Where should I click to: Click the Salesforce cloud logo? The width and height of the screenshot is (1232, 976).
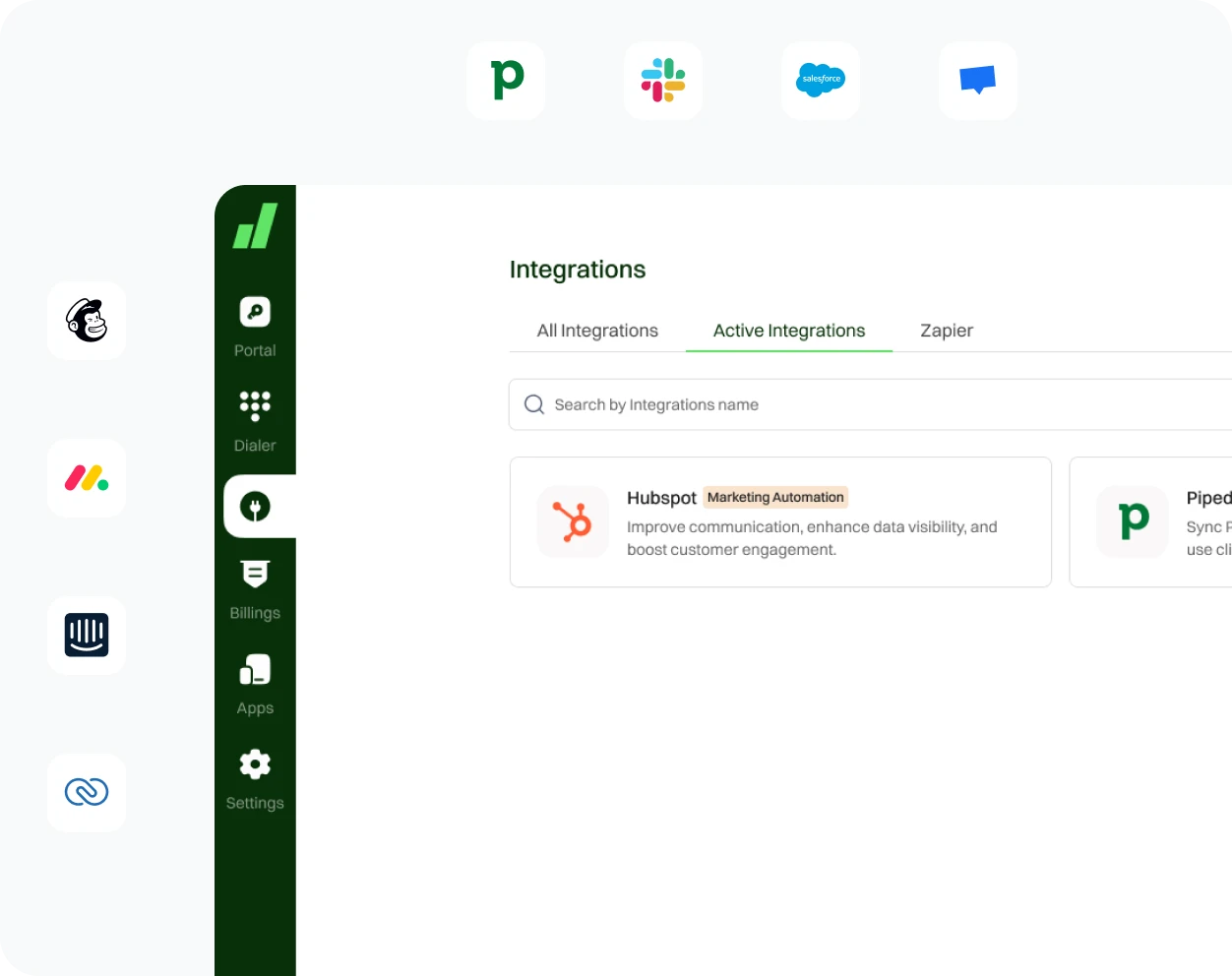(x=820, y=81)
